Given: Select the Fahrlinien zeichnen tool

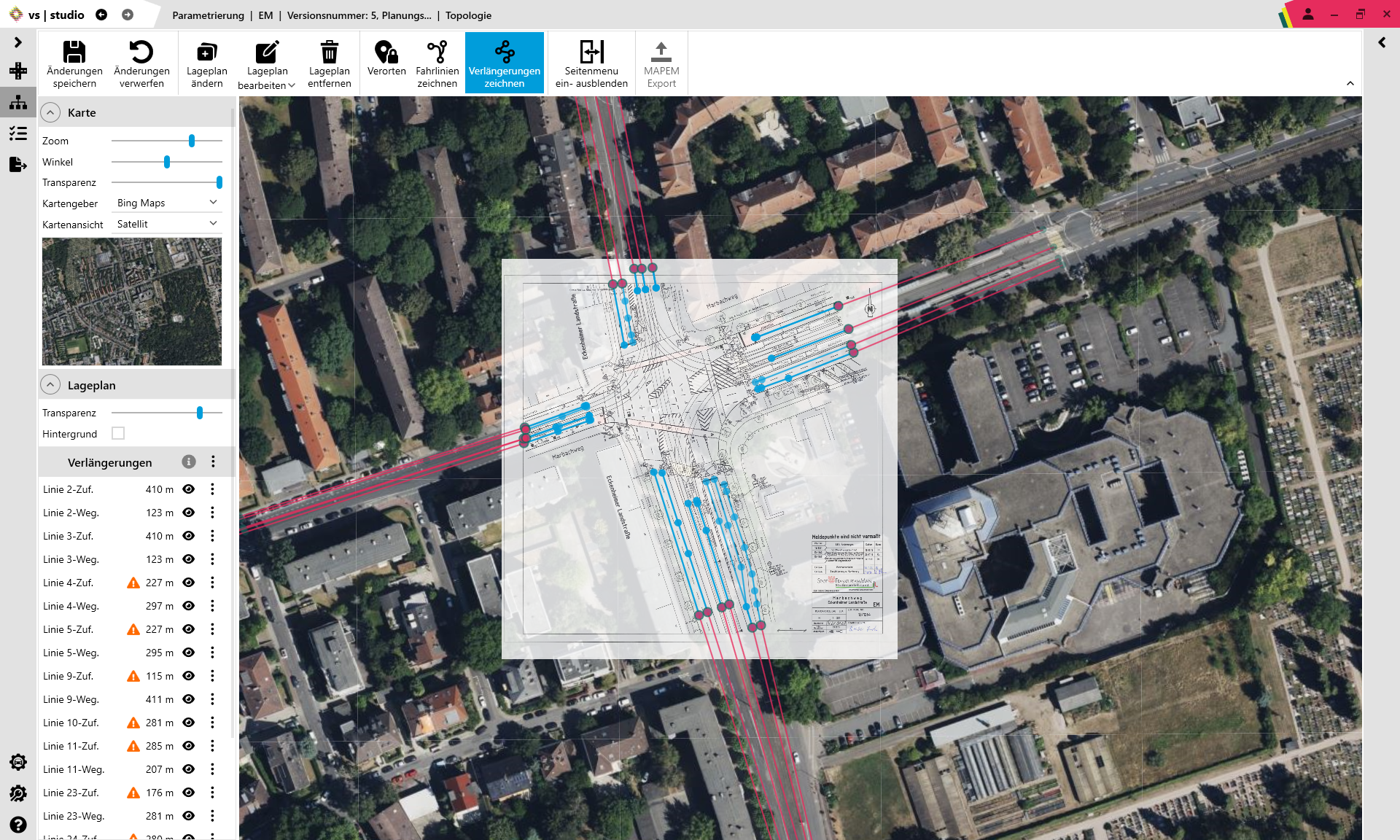Looking at the screenshot, I should tap(436, 63).
